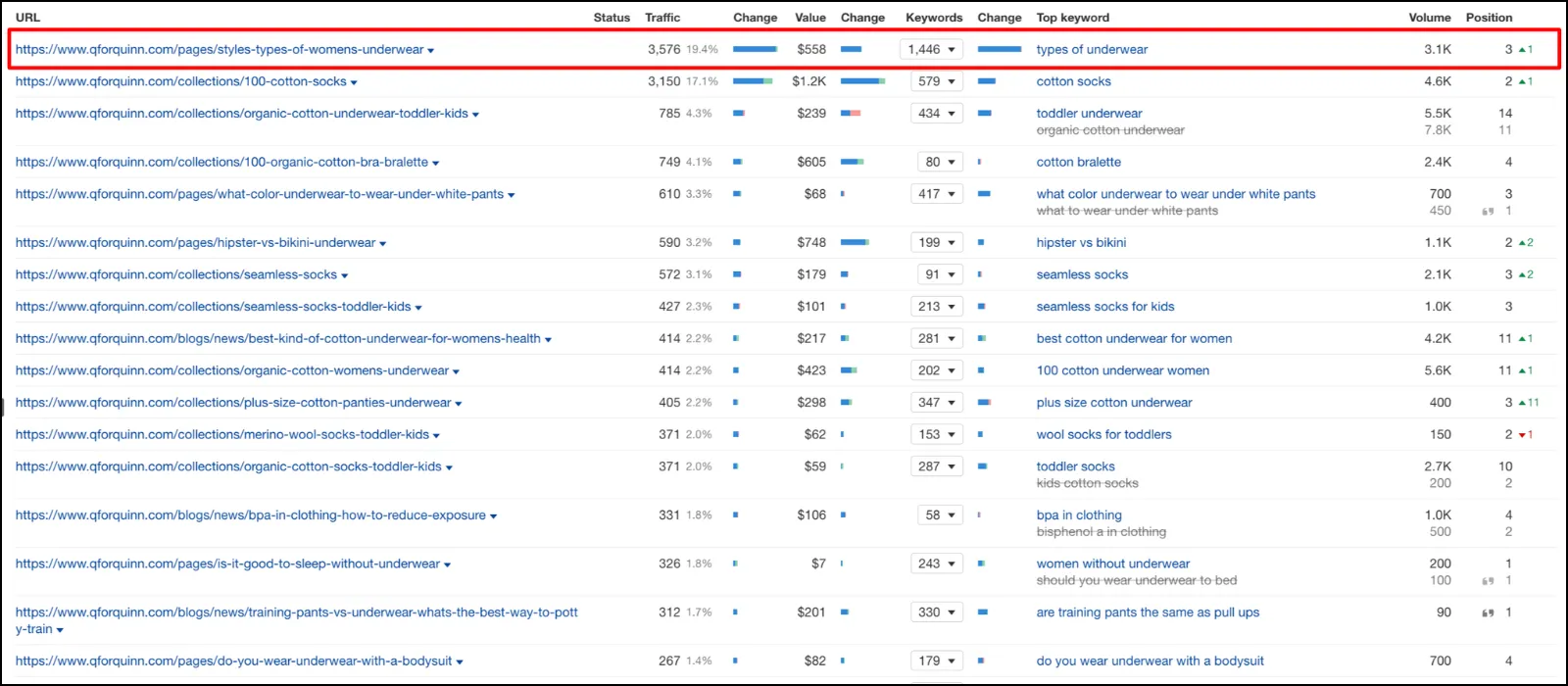This screenshot has height=686, width=1568.
Task: Click featured snippet icon in training pants row
Action: tap(1488, 612)
